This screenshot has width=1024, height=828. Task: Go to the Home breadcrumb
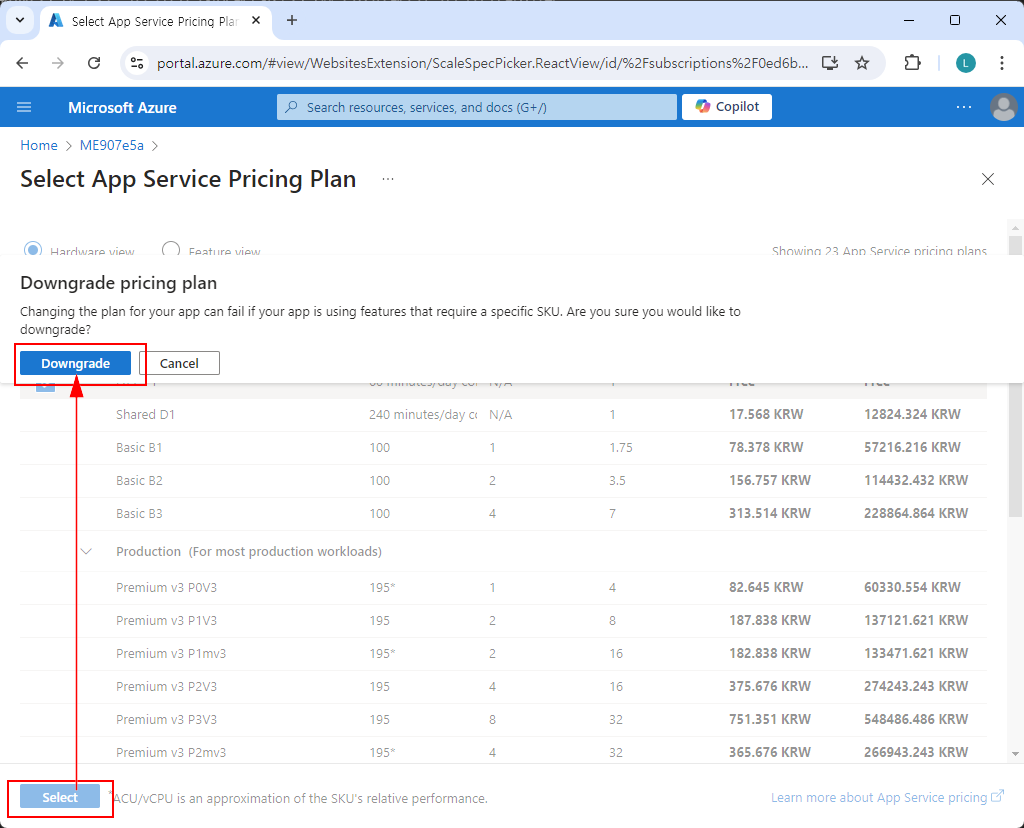click(39, 145)
